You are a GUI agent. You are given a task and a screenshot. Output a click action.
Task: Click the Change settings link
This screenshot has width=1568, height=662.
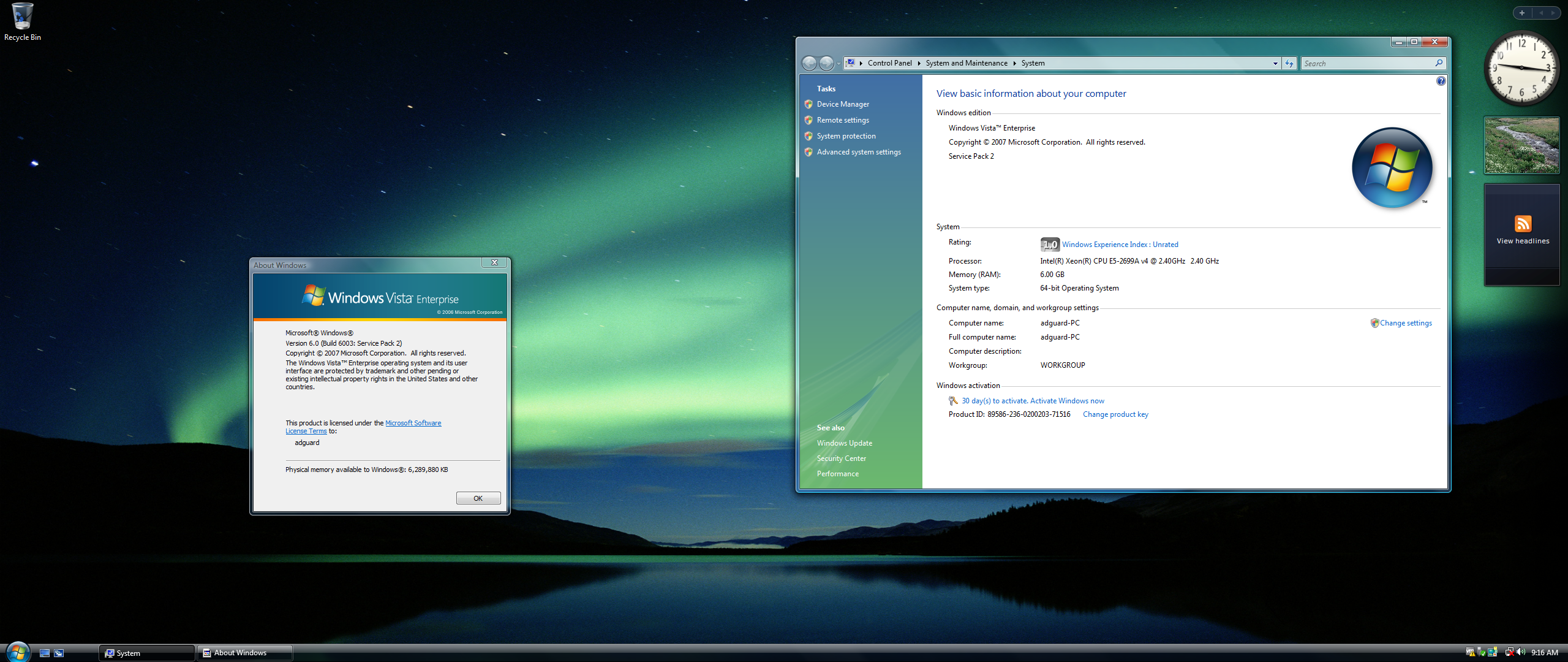1405,323
